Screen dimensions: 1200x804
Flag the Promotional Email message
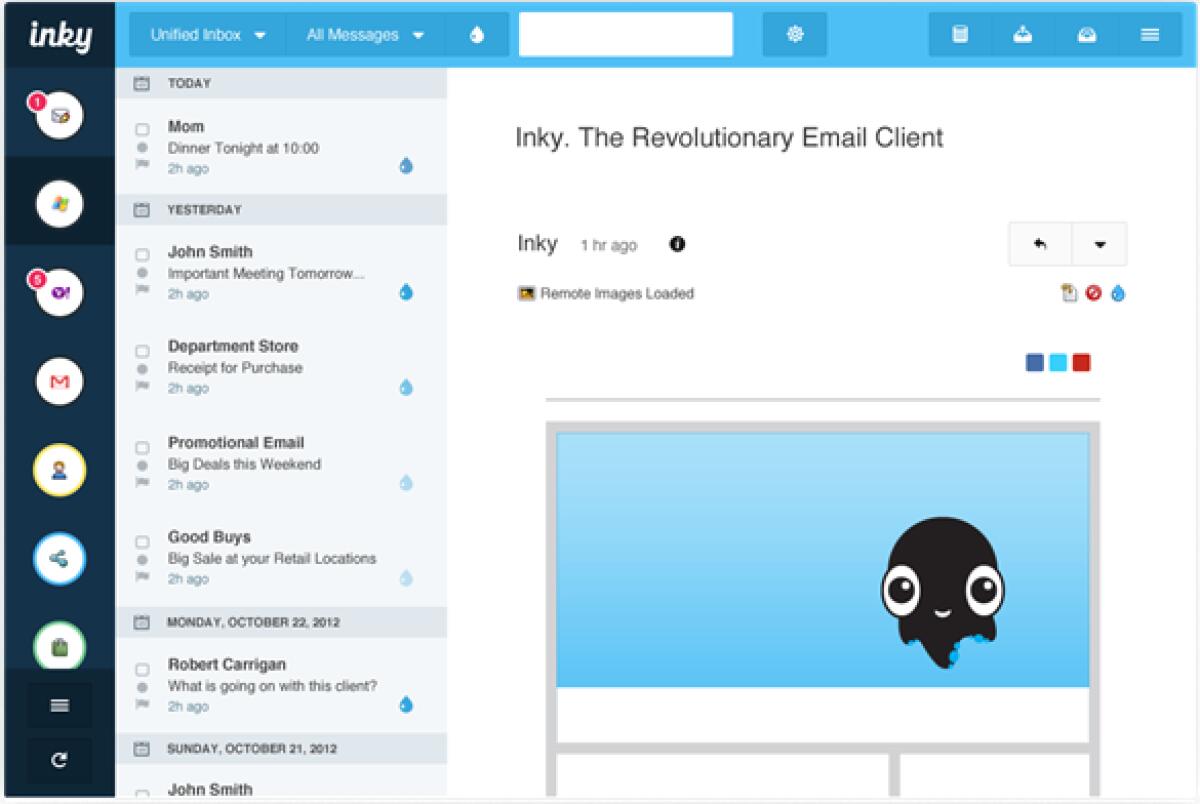[x=141, y=484]
